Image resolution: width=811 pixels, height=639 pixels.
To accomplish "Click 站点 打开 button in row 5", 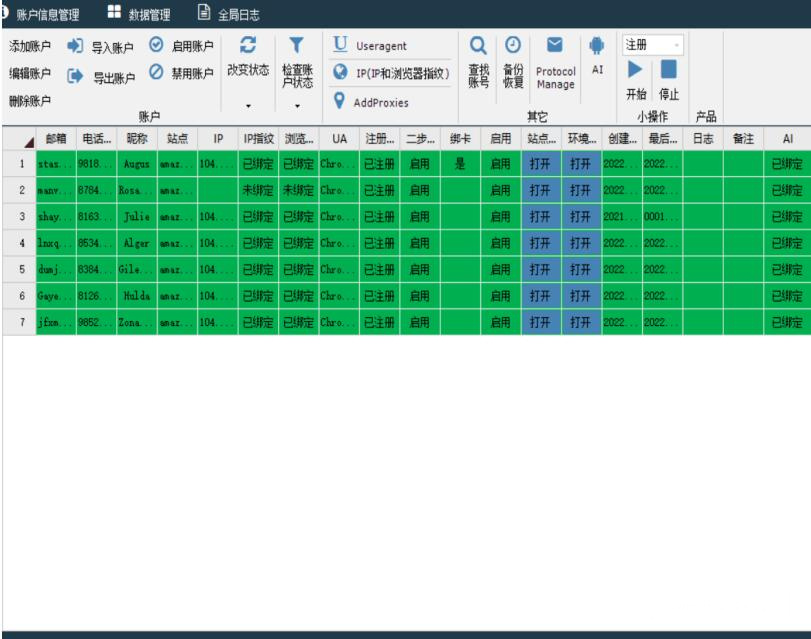I will click(x=541, y=270).
